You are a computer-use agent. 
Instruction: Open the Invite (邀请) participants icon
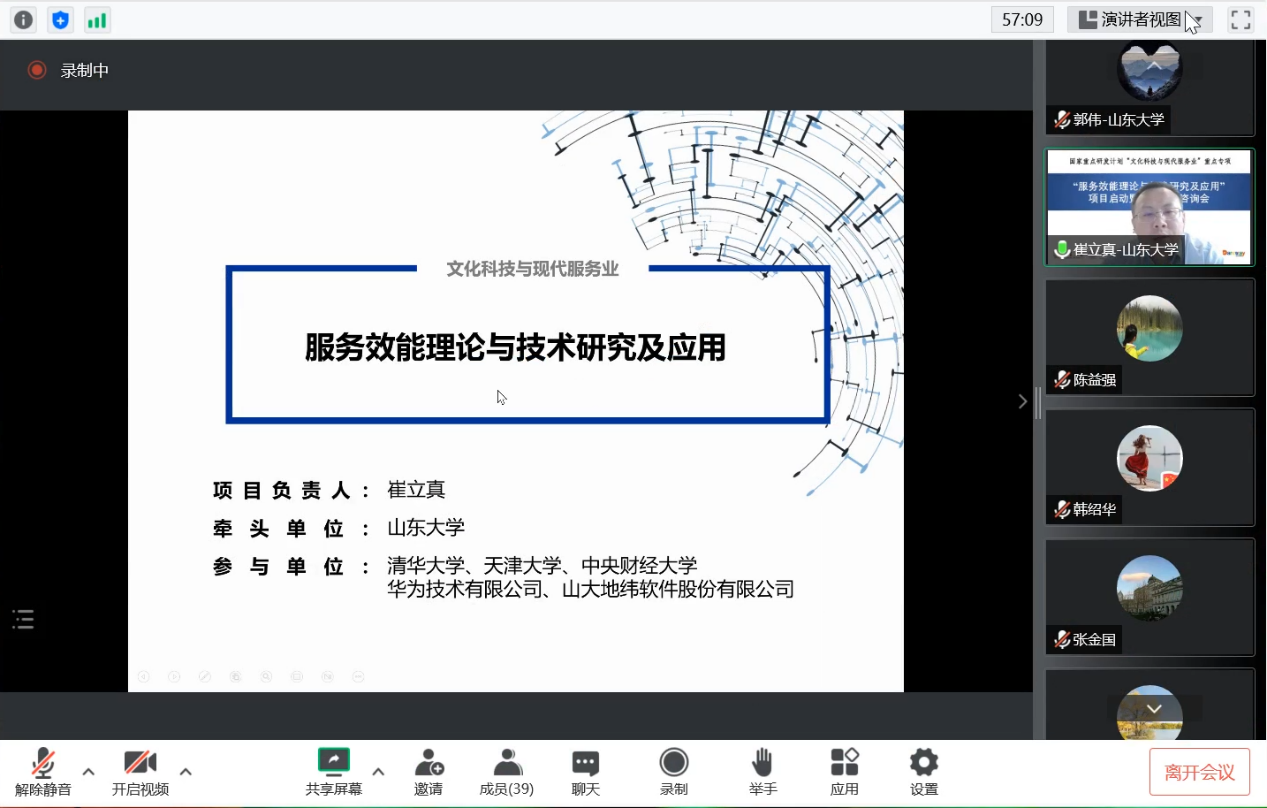[x=428, y=772]
